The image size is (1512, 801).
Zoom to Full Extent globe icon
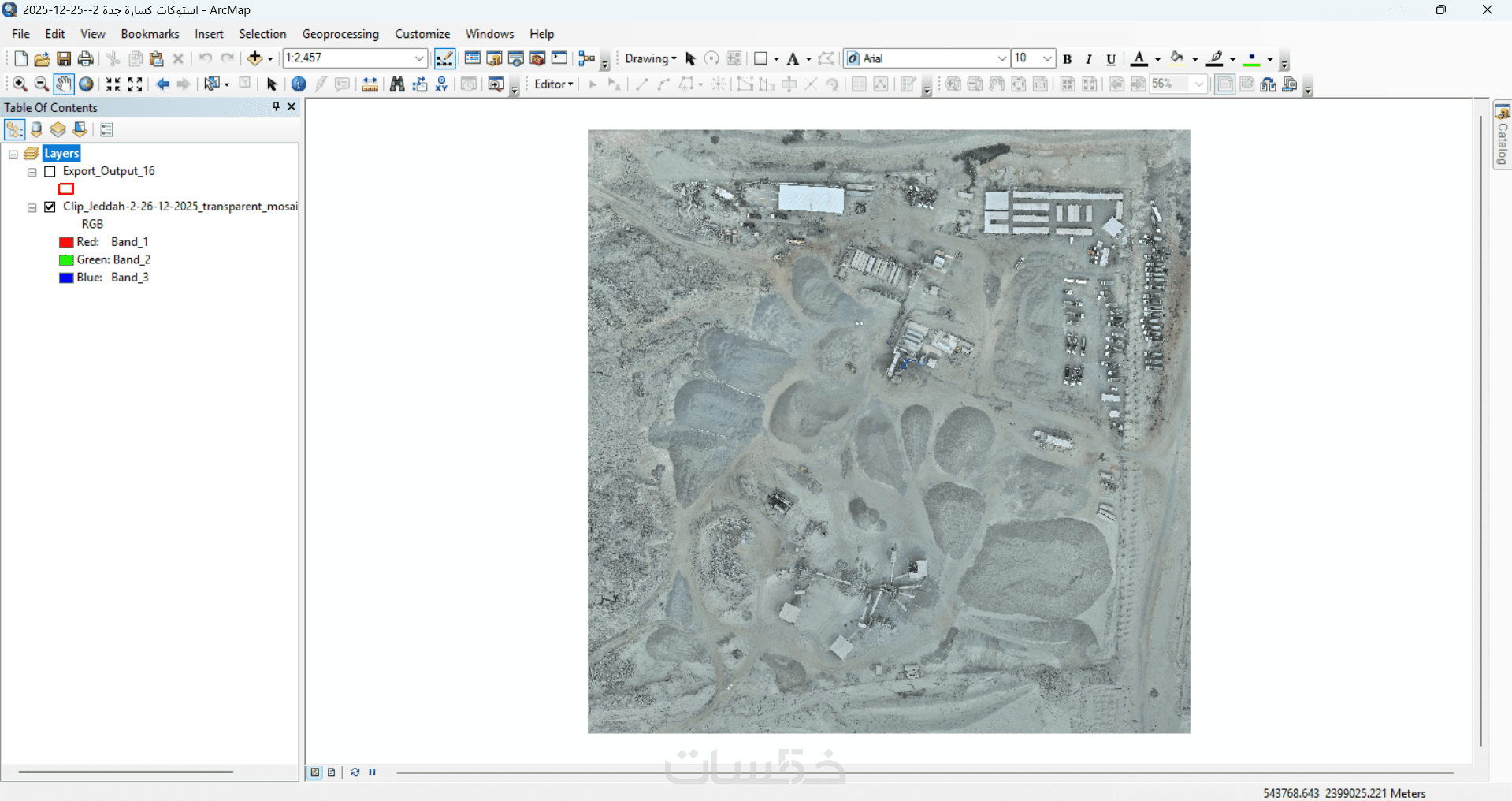(86, 84)
